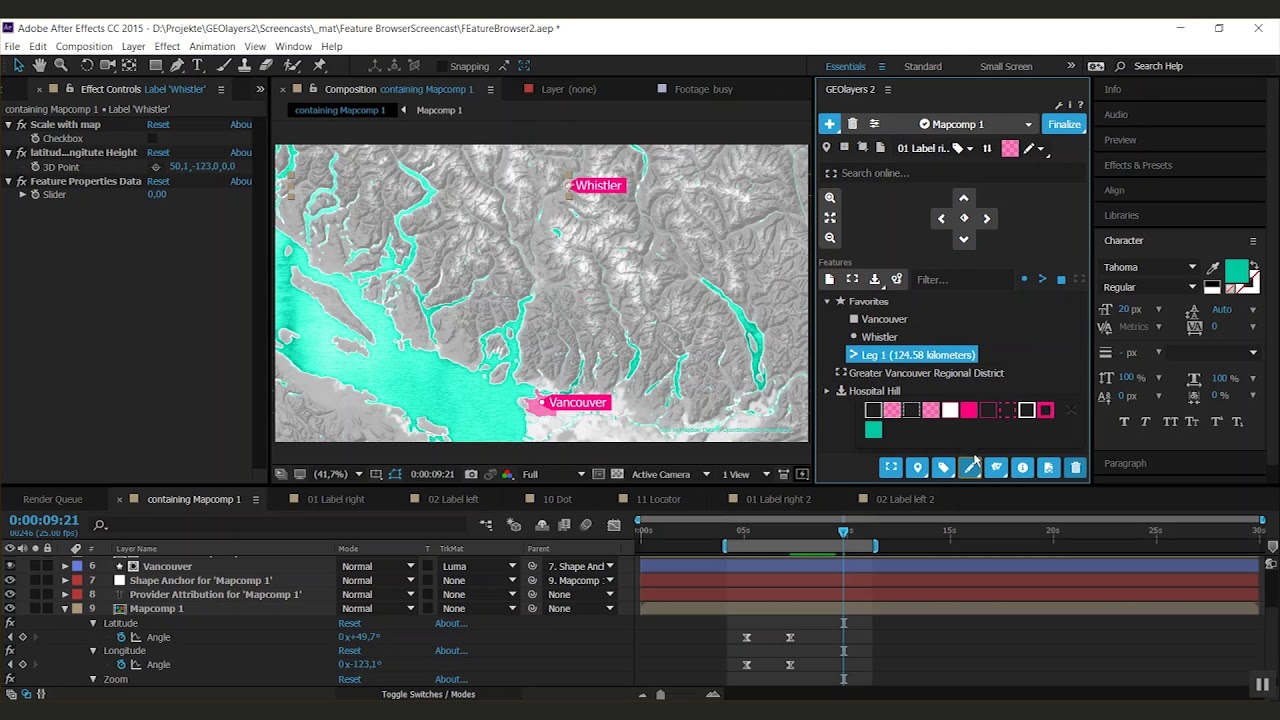Switch to the 10 Dot timeline tab
The image size is (1280, 720).
[x=556, y=499]
